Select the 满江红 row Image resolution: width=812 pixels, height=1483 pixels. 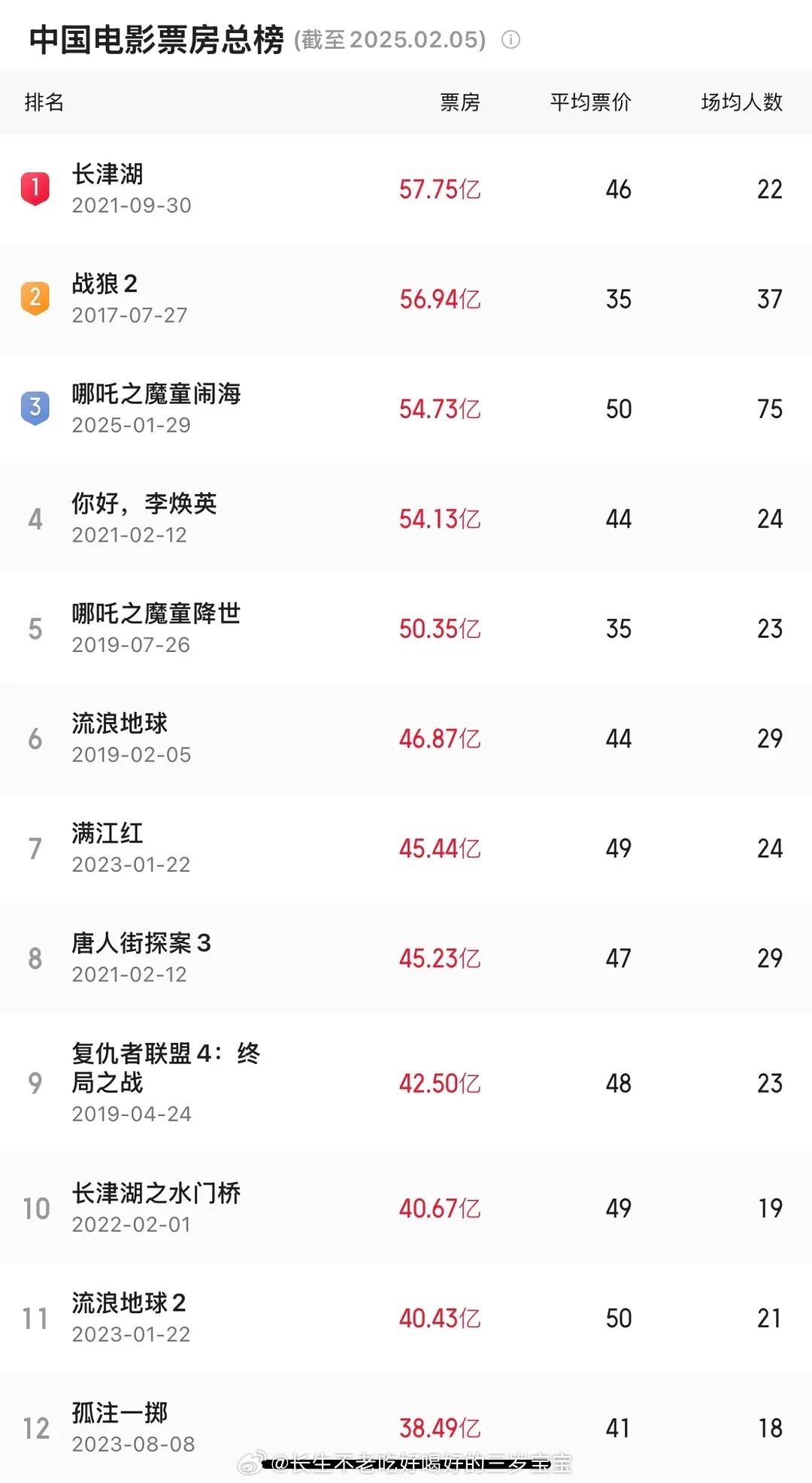tap(406, 848)
